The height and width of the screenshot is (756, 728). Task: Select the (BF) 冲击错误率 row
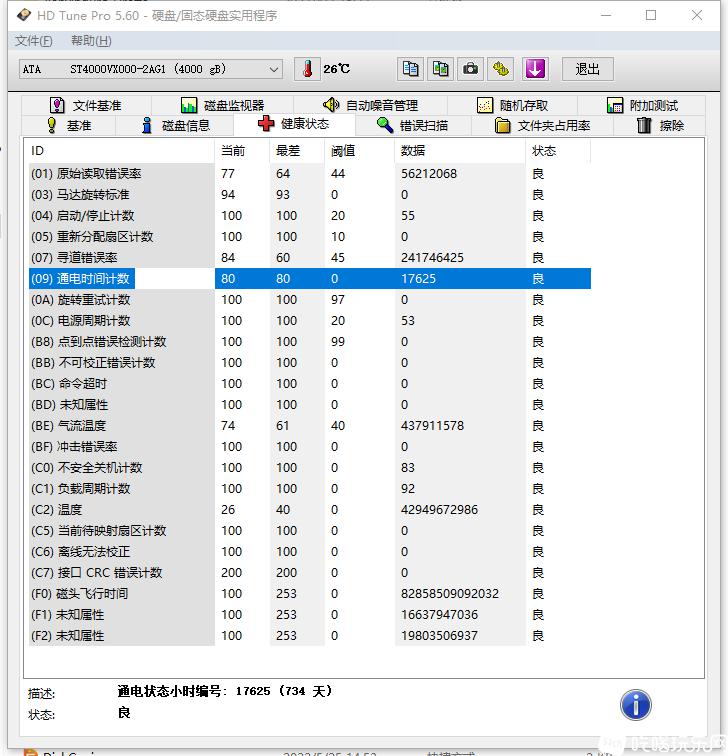click(310, 446)
